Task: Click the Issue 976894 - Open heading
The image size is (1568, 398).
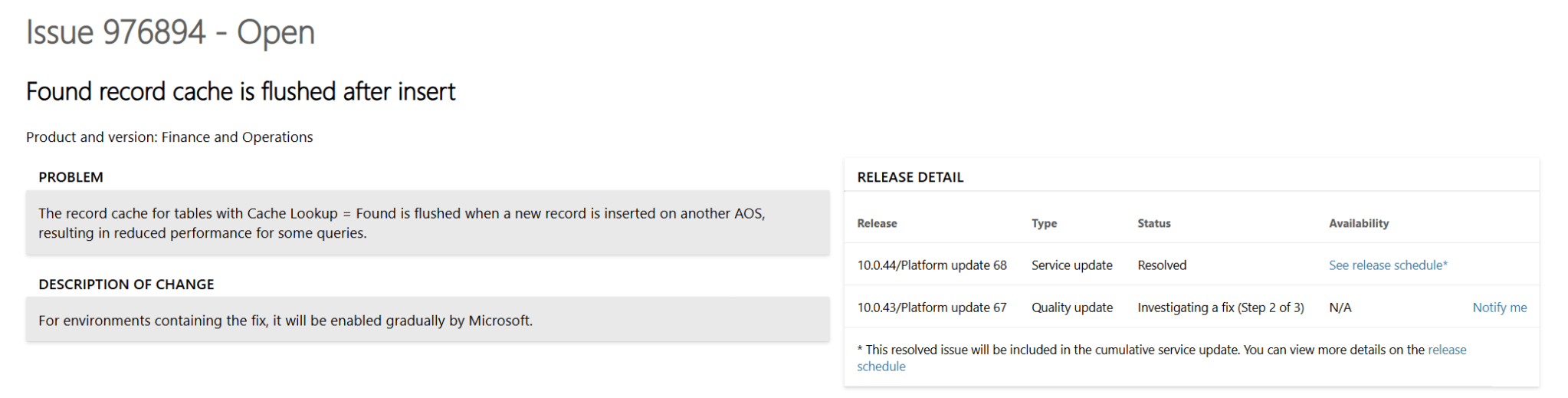Action: pyautogui.click(x=170, y=33)
